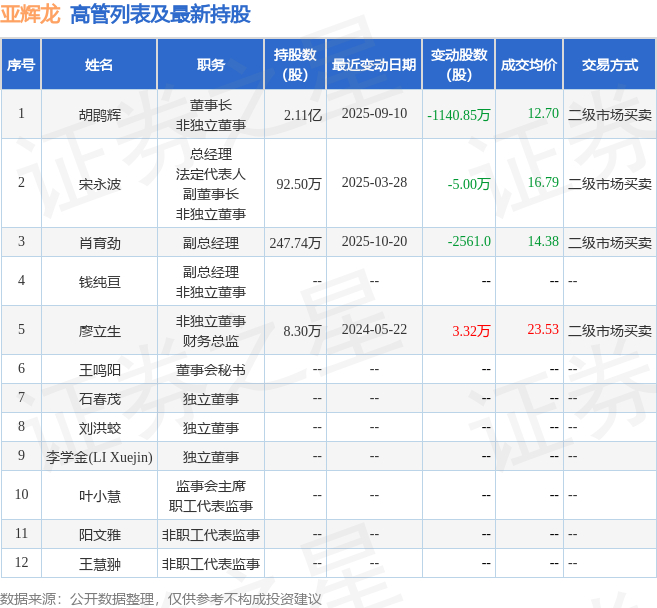657x608 pixels.
Task: Click 二级市场买卖 in 肖育劲's row
Action: [610, 243]
